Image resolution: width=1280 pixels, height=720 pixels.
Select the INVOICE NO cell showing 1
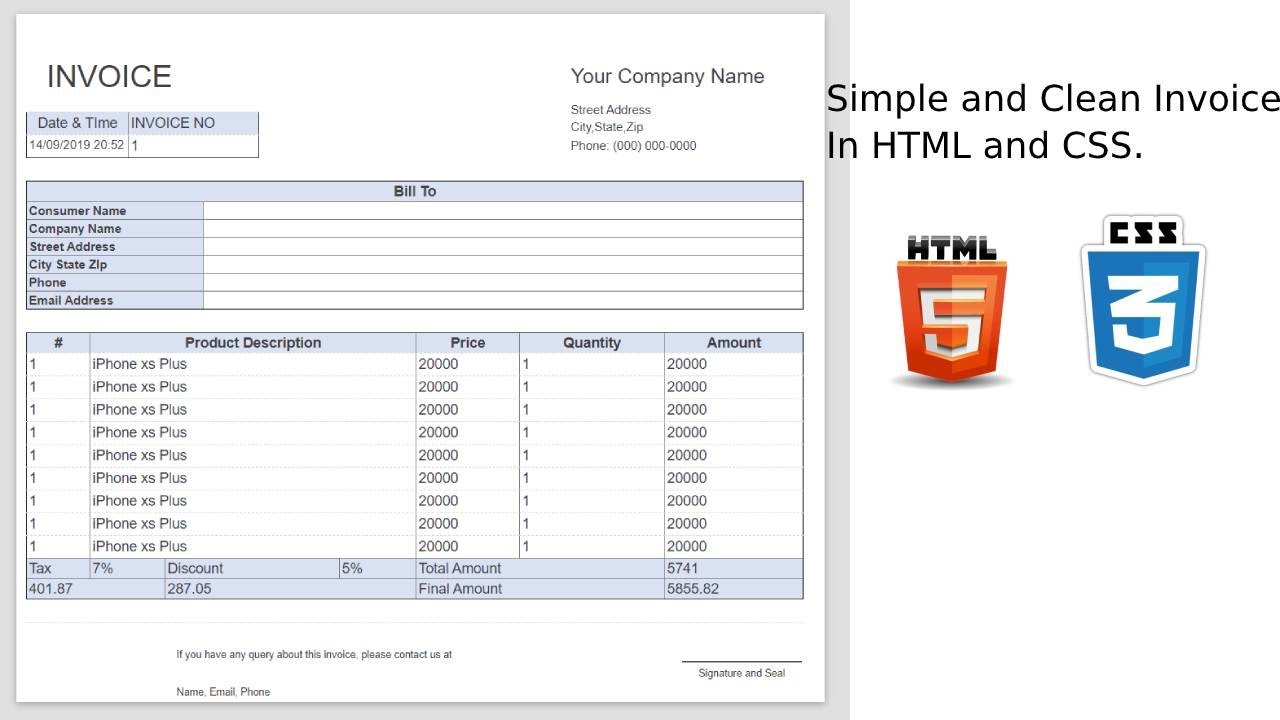coord(193,144)
